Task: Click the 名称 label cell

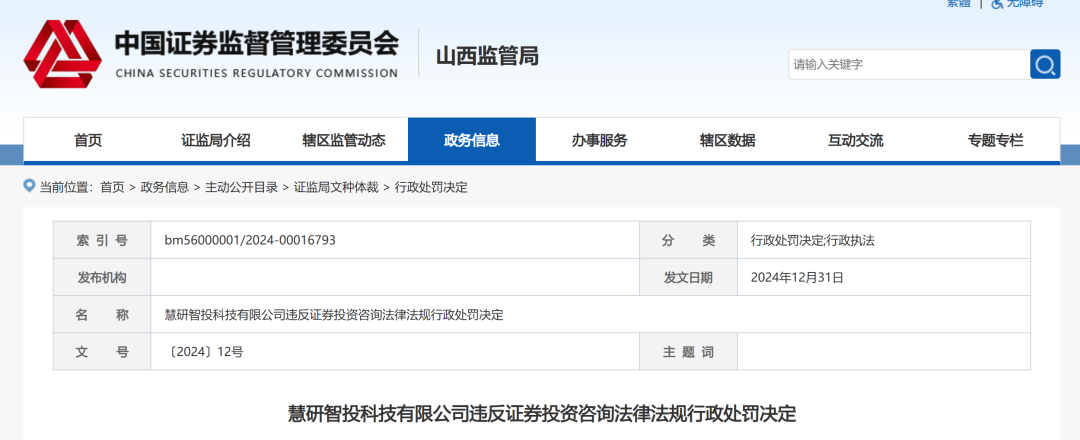Action: (102, 315)
